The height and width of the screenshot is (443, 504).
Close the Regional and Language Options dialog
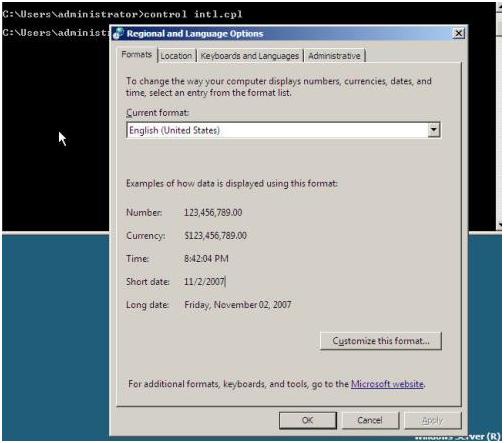point(459,33)
